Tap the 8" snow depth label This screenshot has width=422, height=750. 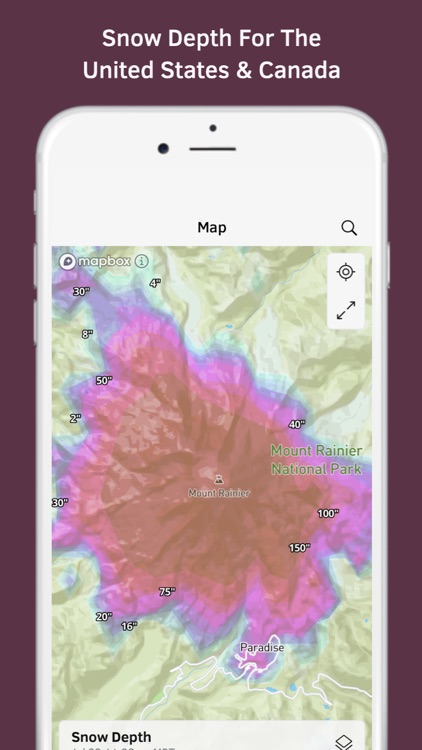87,334
